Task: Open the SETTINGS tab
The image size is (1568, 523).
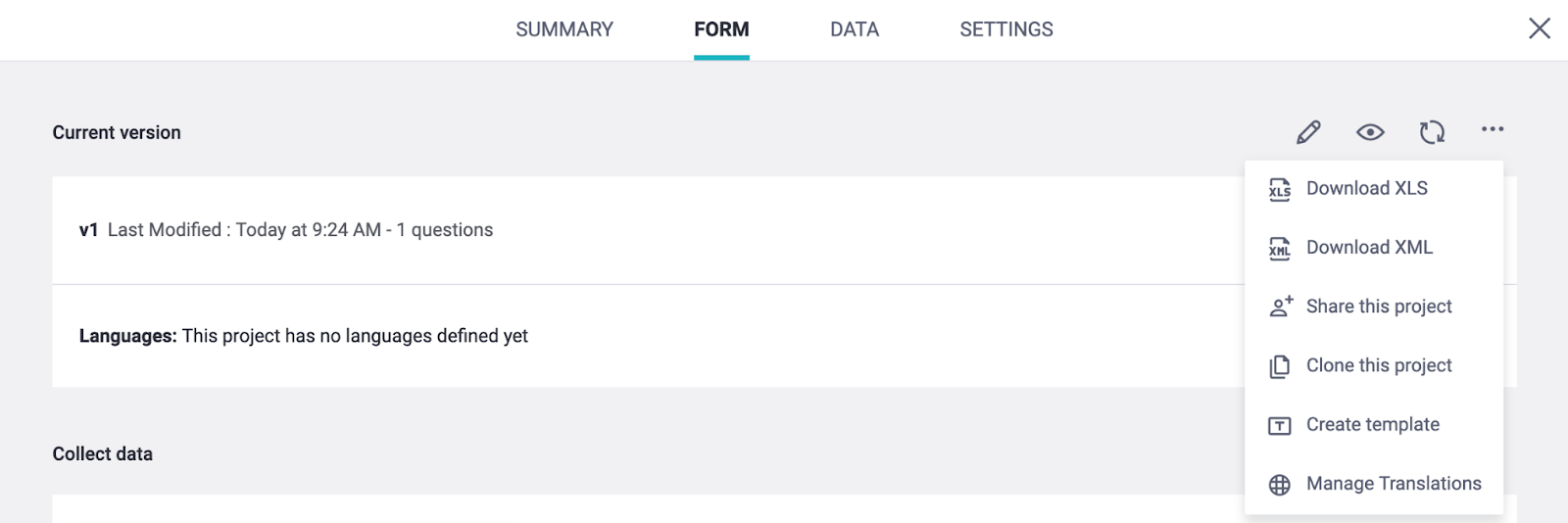Action: (x=1006, y=29)
